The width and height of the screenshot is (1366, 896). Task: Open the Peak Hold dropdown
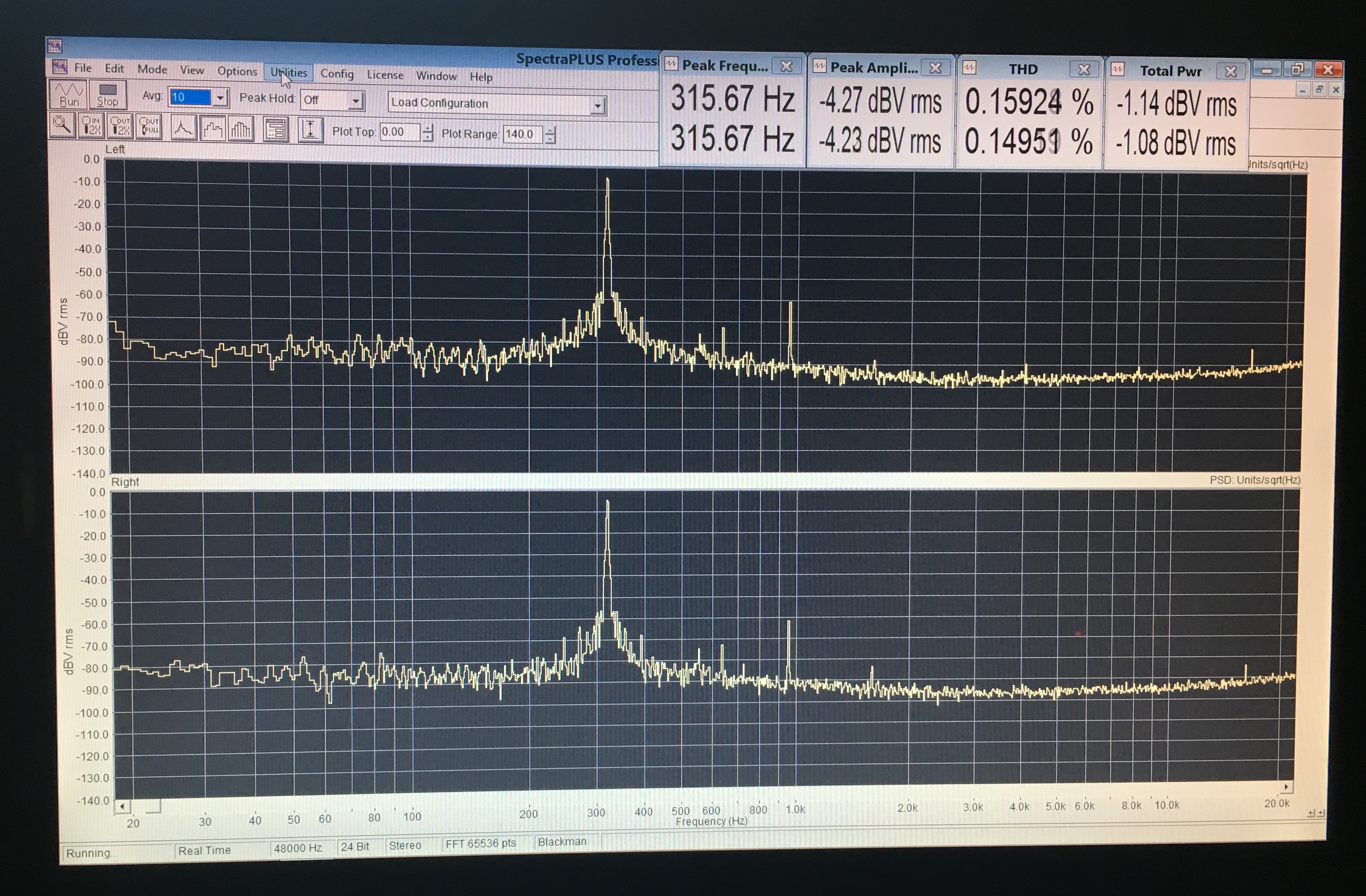click(x=356, y=101)
